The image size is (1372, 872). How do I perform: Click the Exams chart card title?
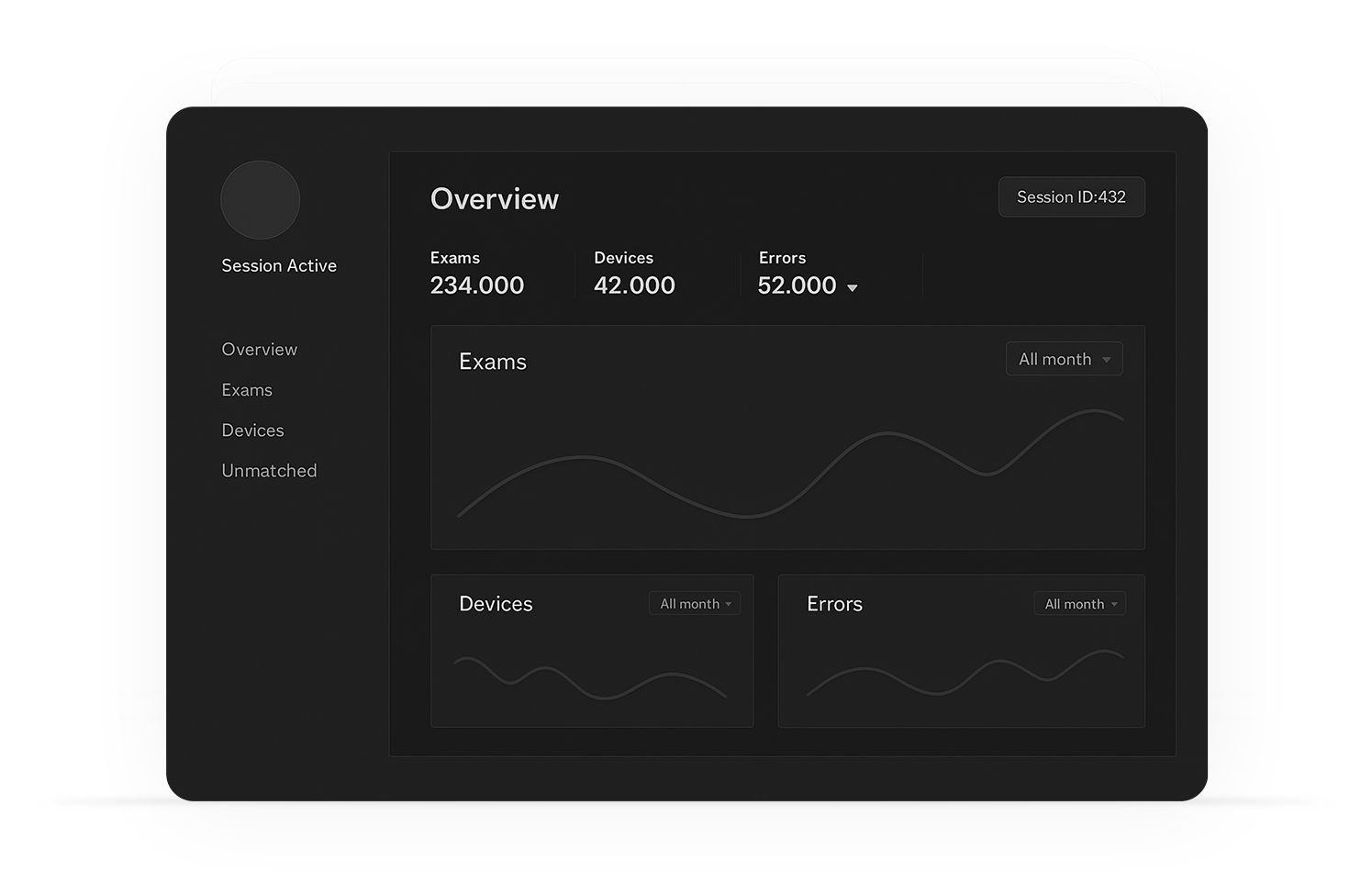[x=493, y=363]
